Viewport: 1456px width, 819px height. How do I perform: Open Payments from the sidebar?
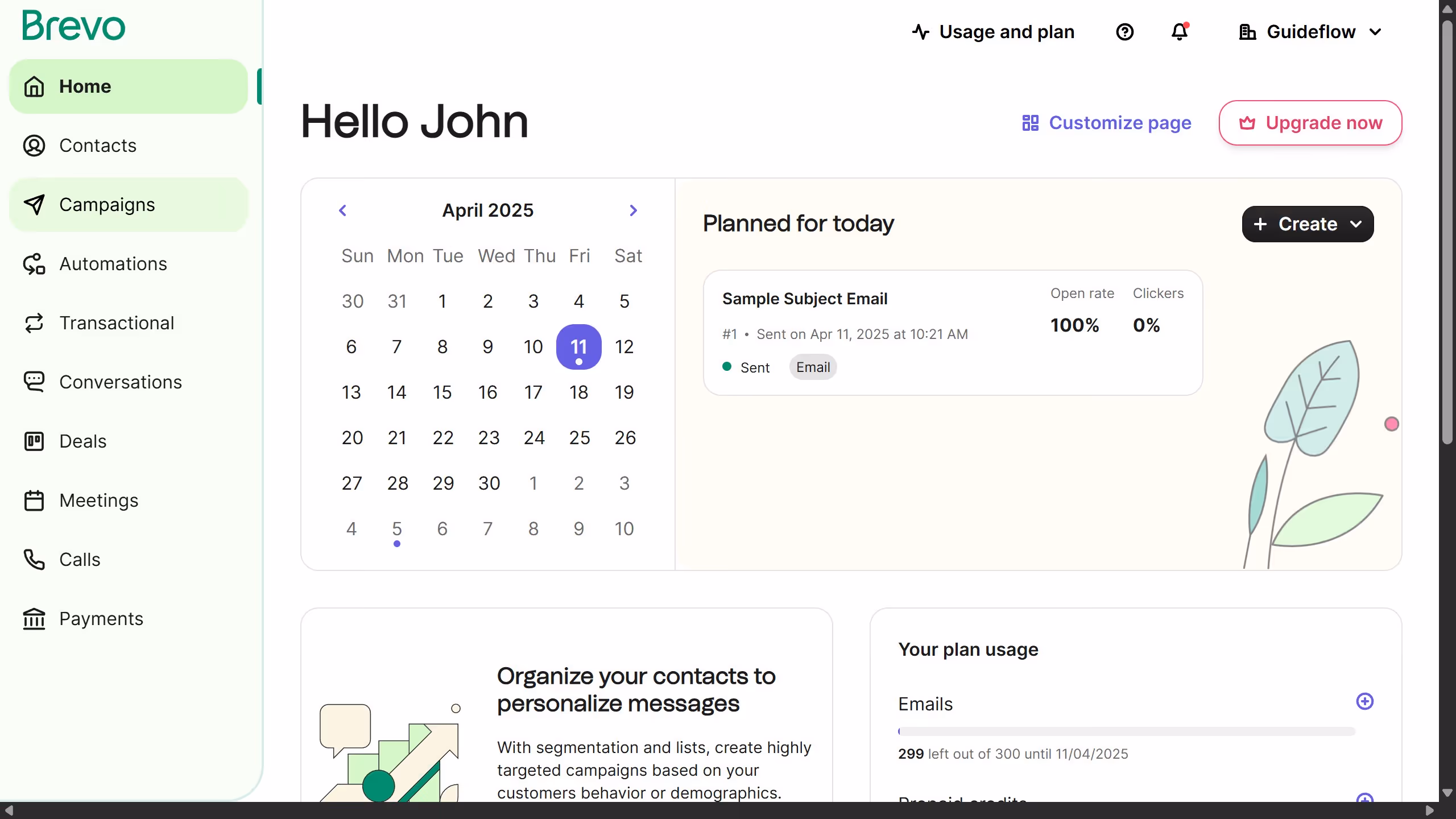[101, 618]
